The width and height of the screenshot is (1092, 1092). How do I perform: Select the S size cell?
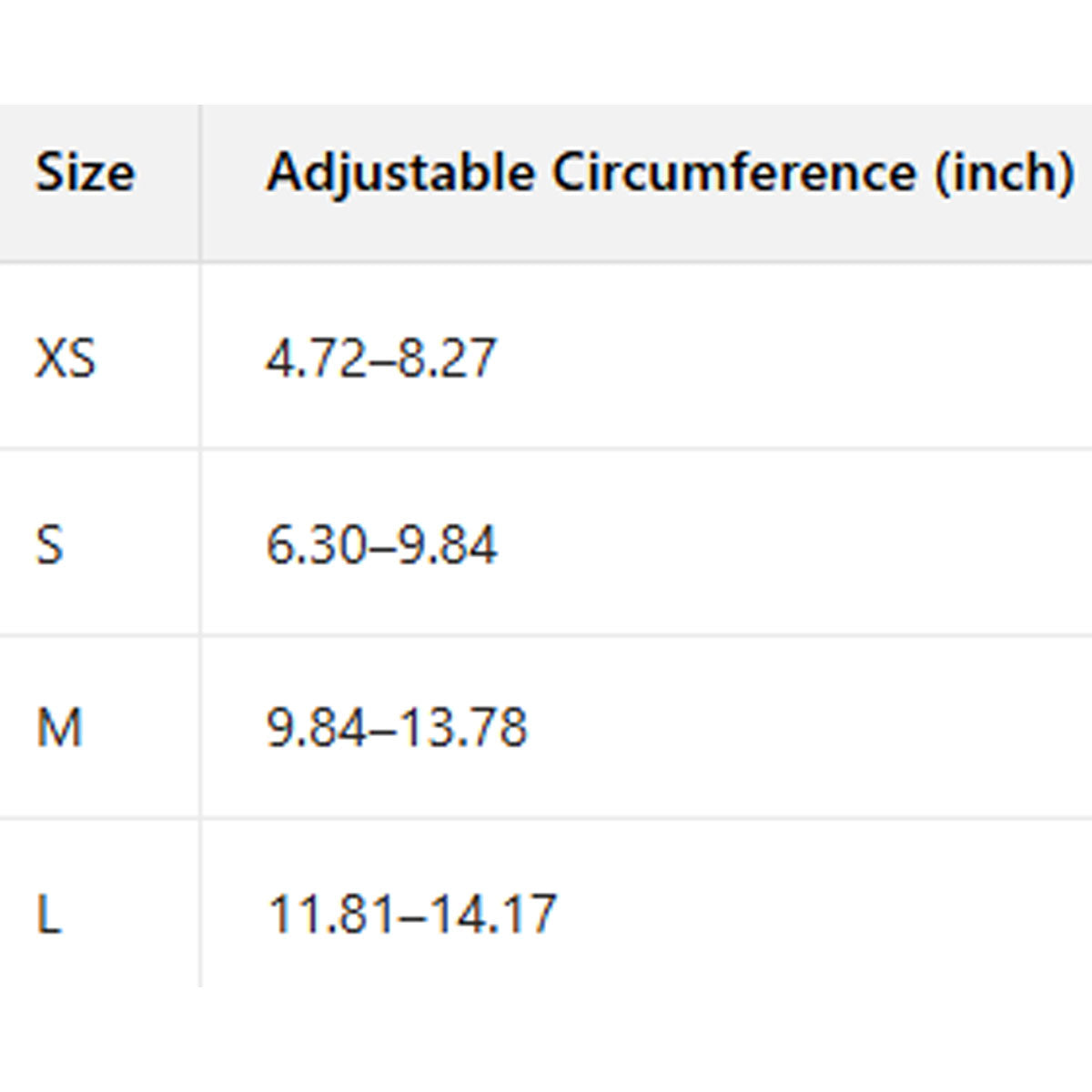tap(50, 545)
